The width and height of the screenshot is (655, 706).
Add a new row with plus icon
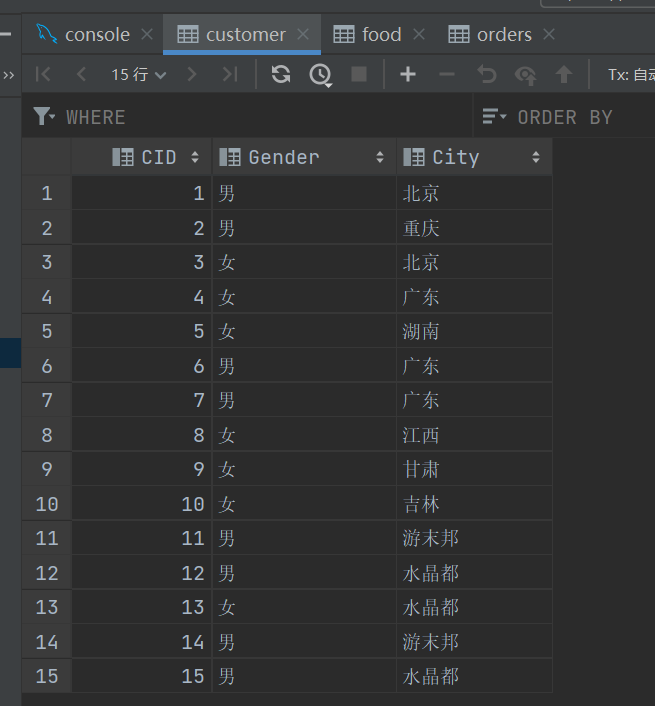pos(408,74)
